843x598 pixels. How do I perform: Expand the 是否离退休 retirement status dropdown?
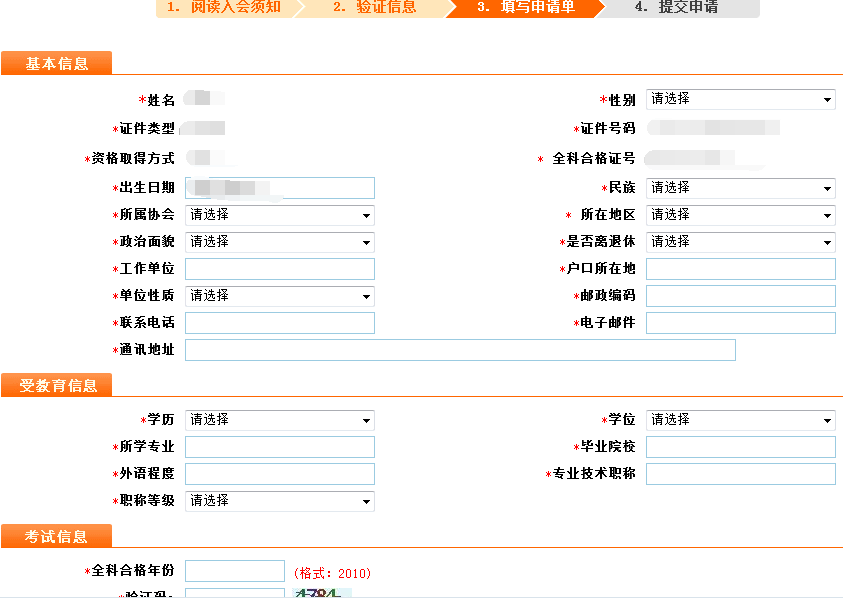point(740,242)
